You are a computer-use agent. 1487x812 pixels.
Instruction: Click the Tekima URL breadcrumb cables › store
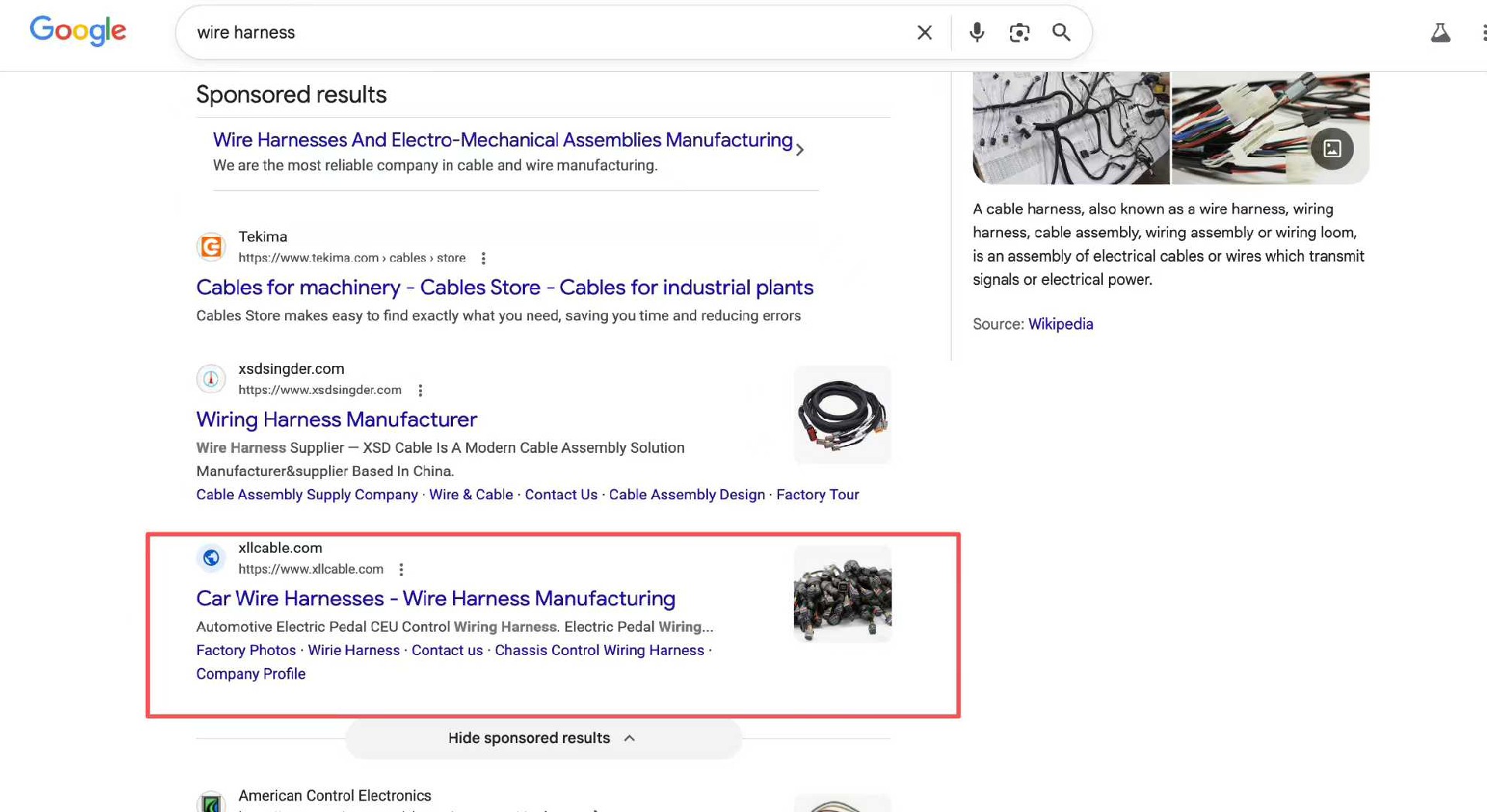[428, 258]
